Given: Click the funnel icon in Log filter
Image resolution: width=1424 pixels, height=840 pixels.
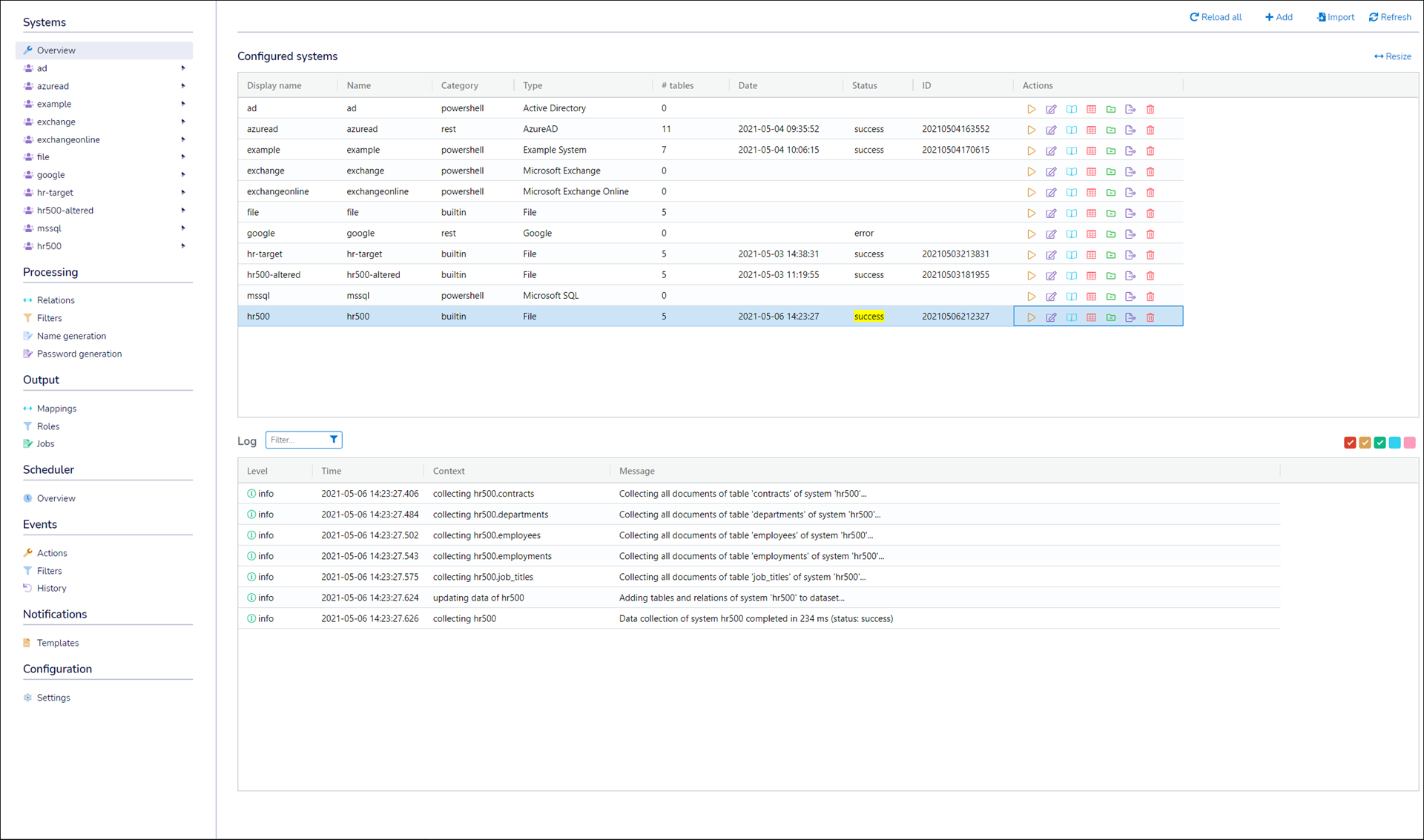Looking at the screenshot, I should tap(334, 440).
